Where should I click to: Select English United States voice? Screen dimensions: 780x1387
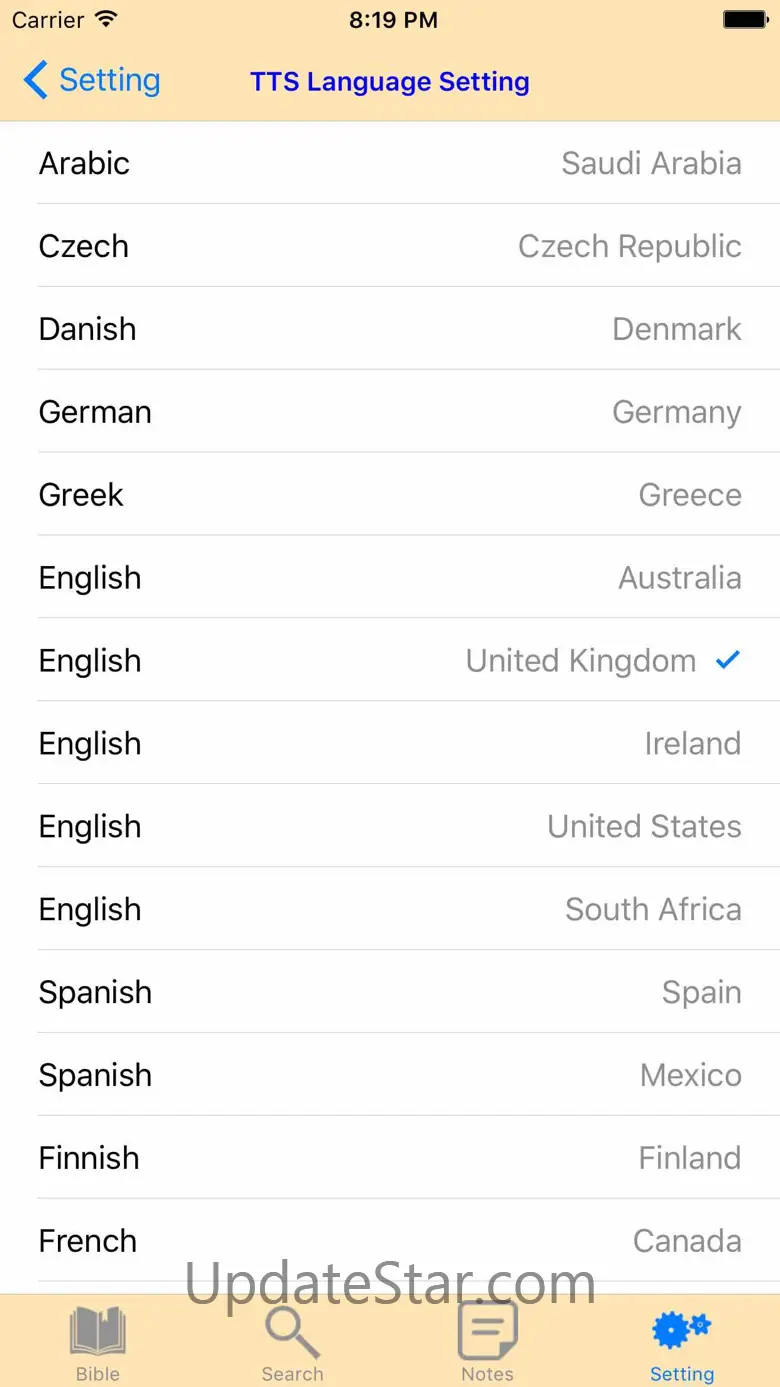[390, 826]
